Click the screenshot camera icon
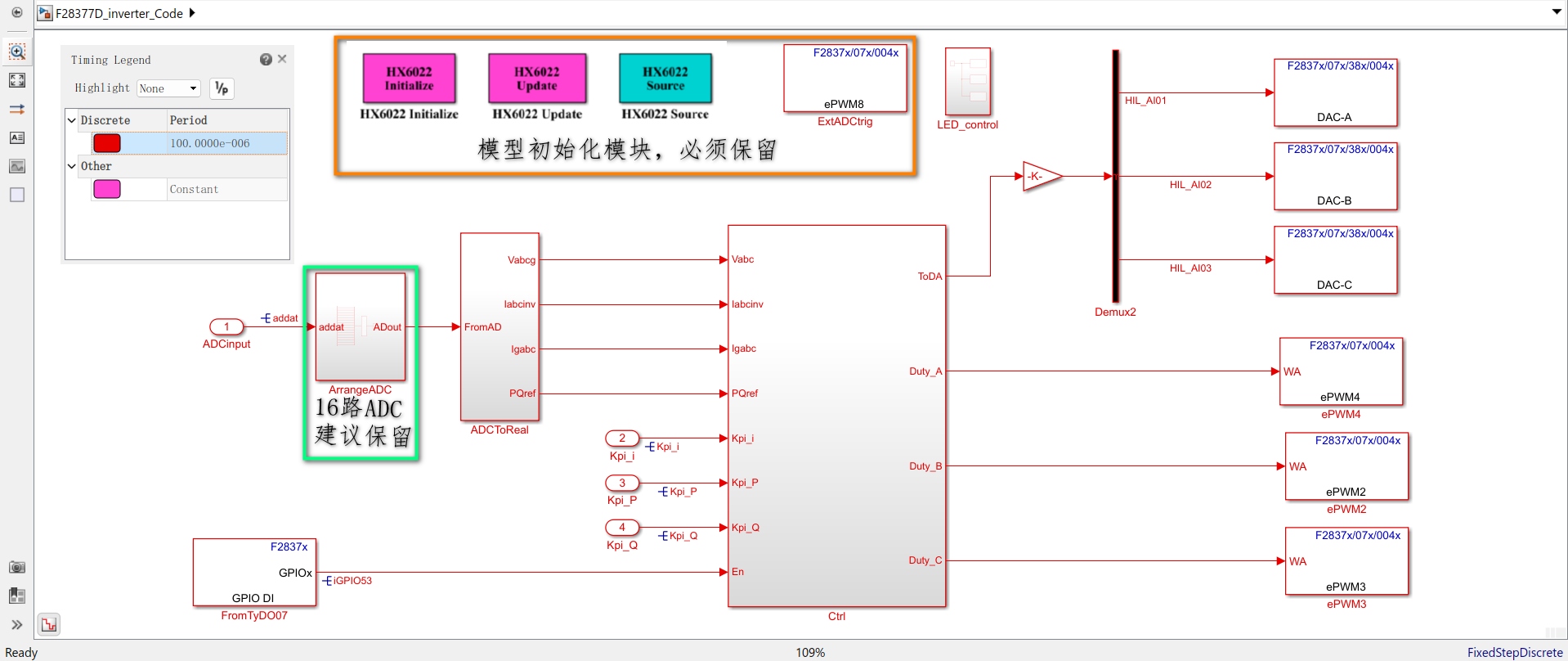This screenshot has height=661, width=1568. [x=16, y=567]
